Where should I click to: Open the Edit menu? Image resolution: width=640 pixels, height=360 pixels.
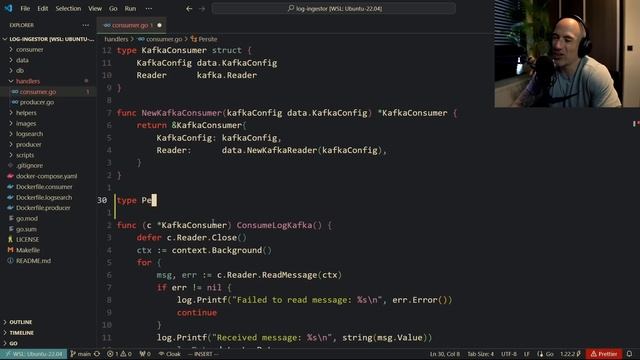(x=42, y=8)
